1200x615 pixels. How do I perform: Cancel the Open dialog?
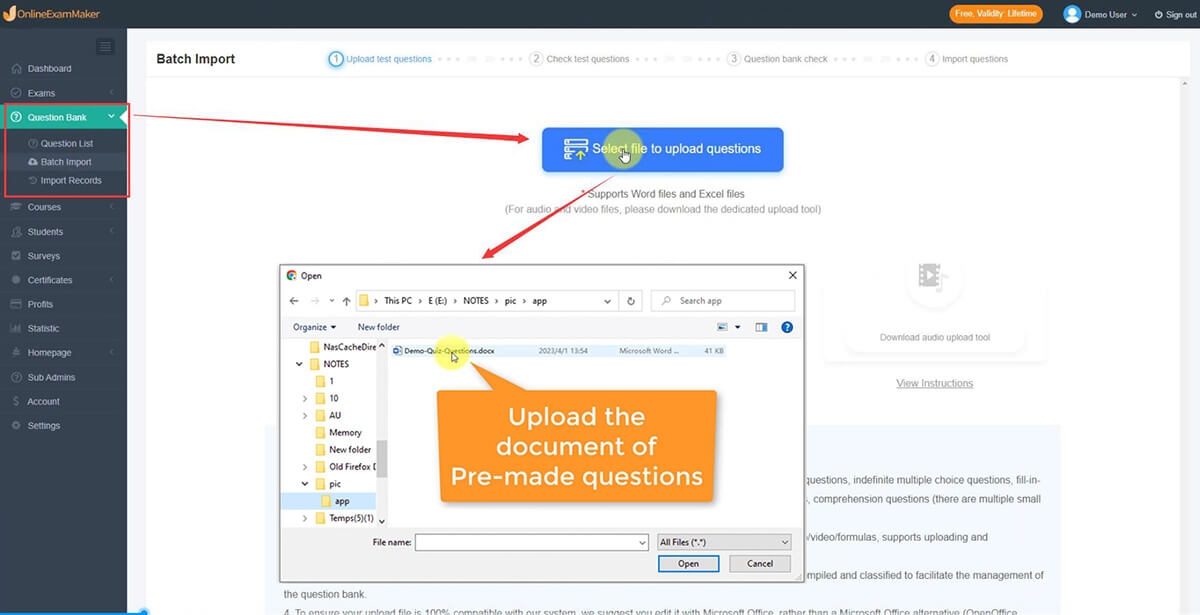pyautogui.click(x=760, y=564)
